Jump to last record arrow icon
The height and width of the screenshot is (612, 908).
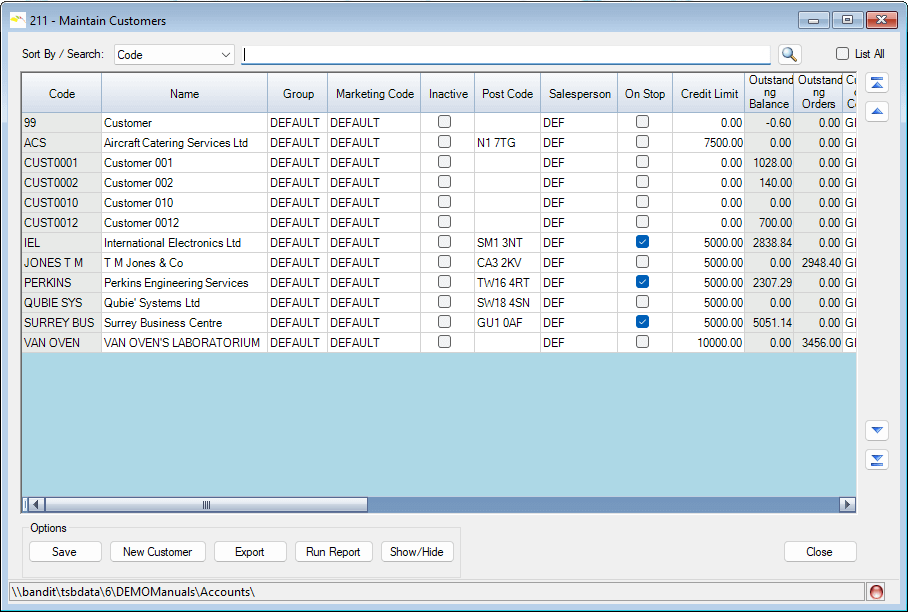877,460
